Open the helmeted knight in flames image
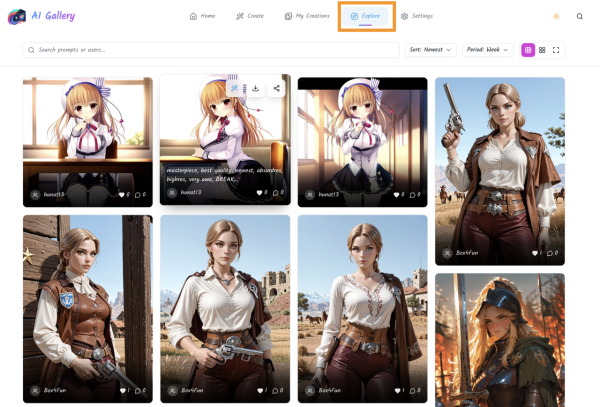The image size is (600, 407). [500, 340]
